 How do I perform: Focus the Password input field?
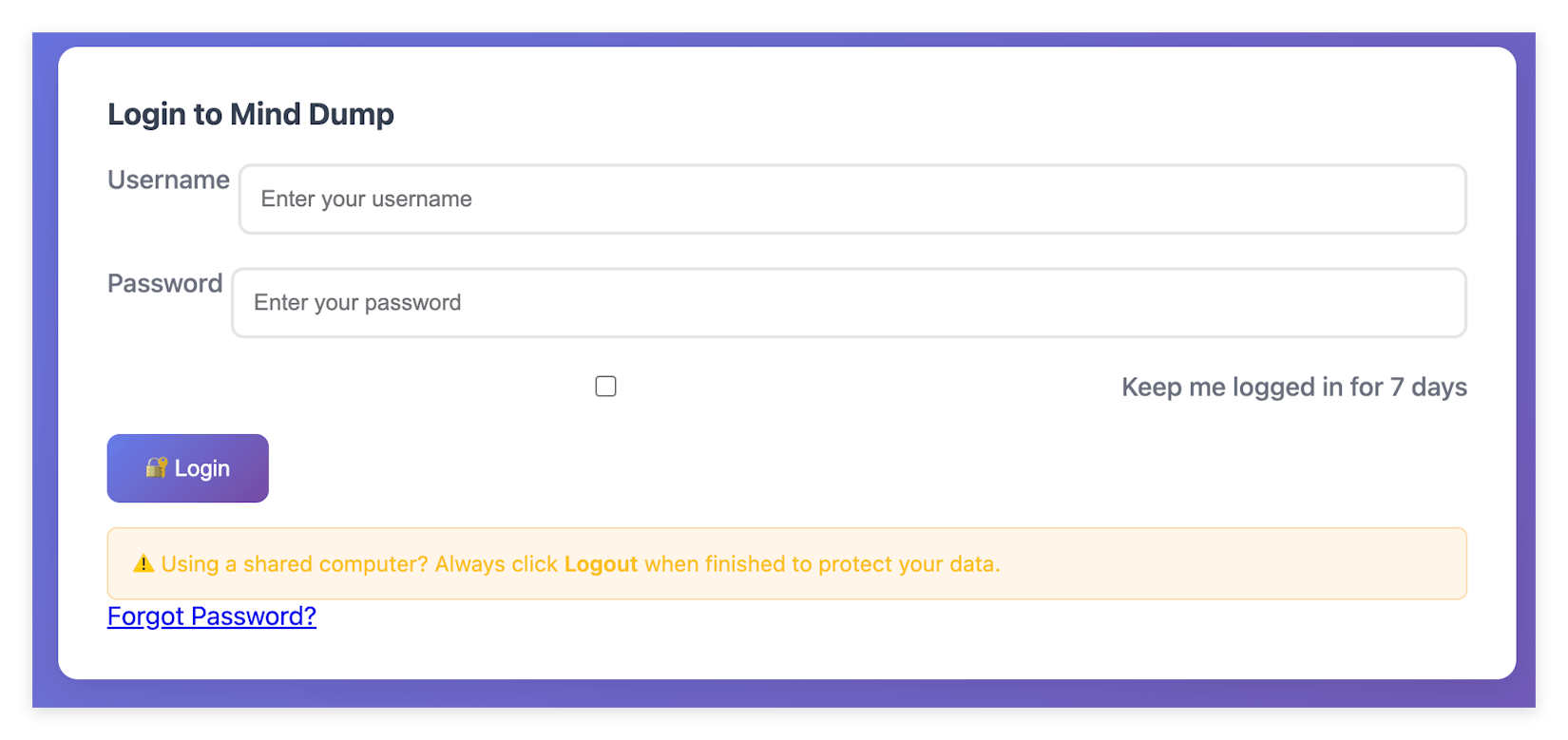pyautogui.click(x=848, y=303)
